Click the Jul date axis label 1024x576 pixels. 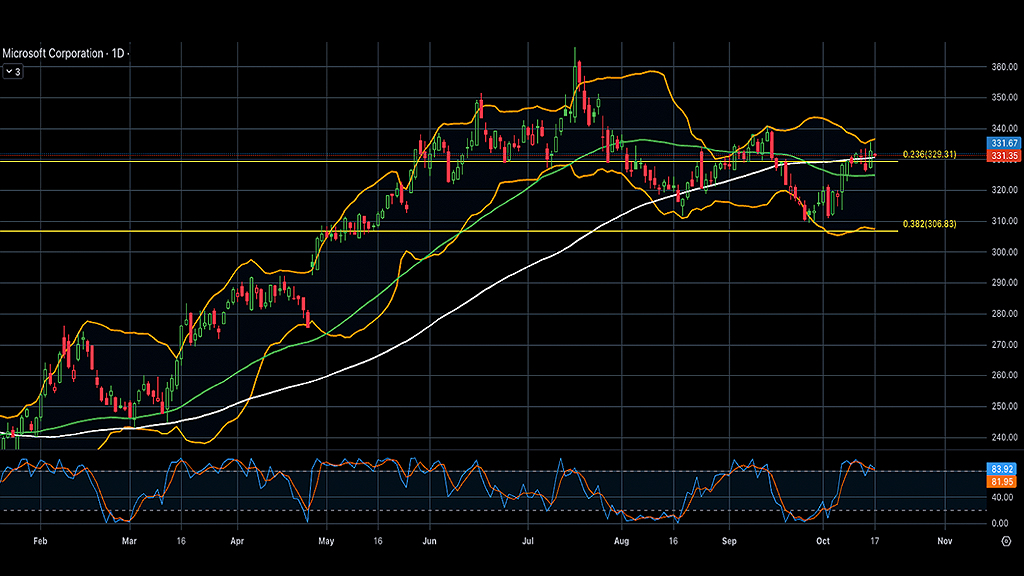coord(528,541)
